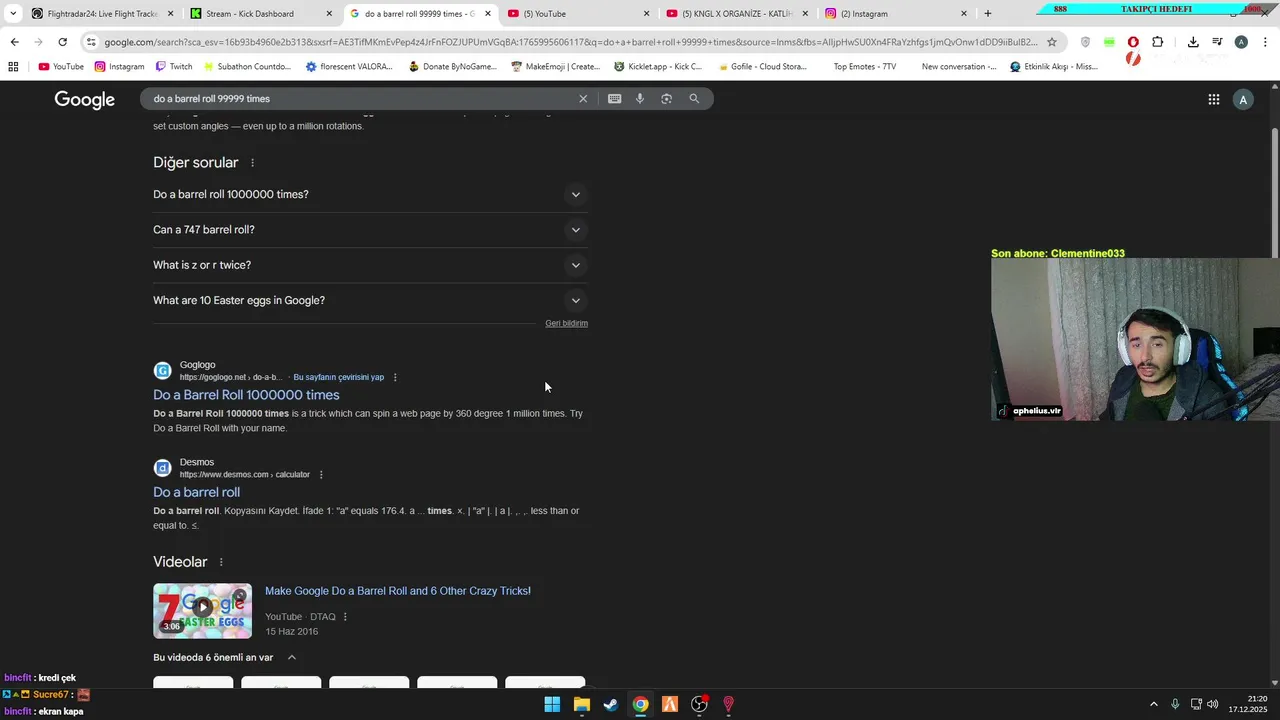
Task: Expand 'Do a barrel roll 1000000 times?' question
Action: coord(370,194)
